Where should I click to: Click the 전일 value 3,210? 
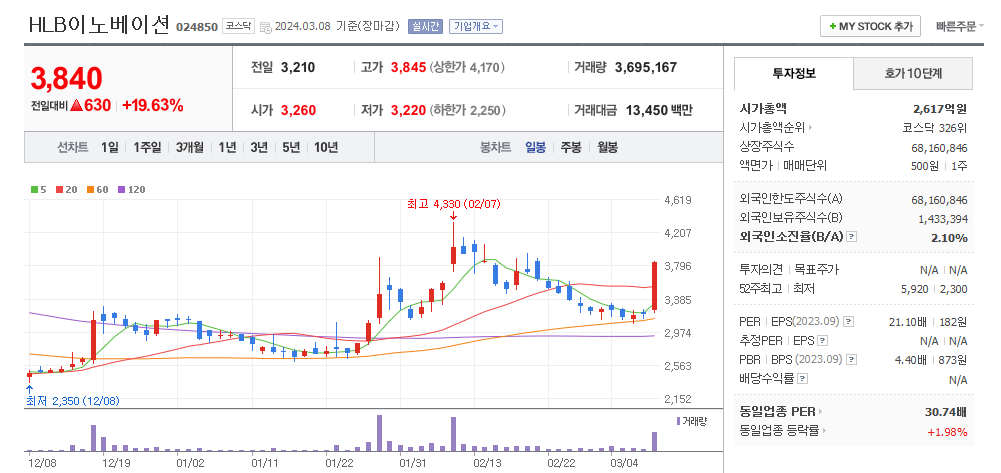[x=298, y=67]
